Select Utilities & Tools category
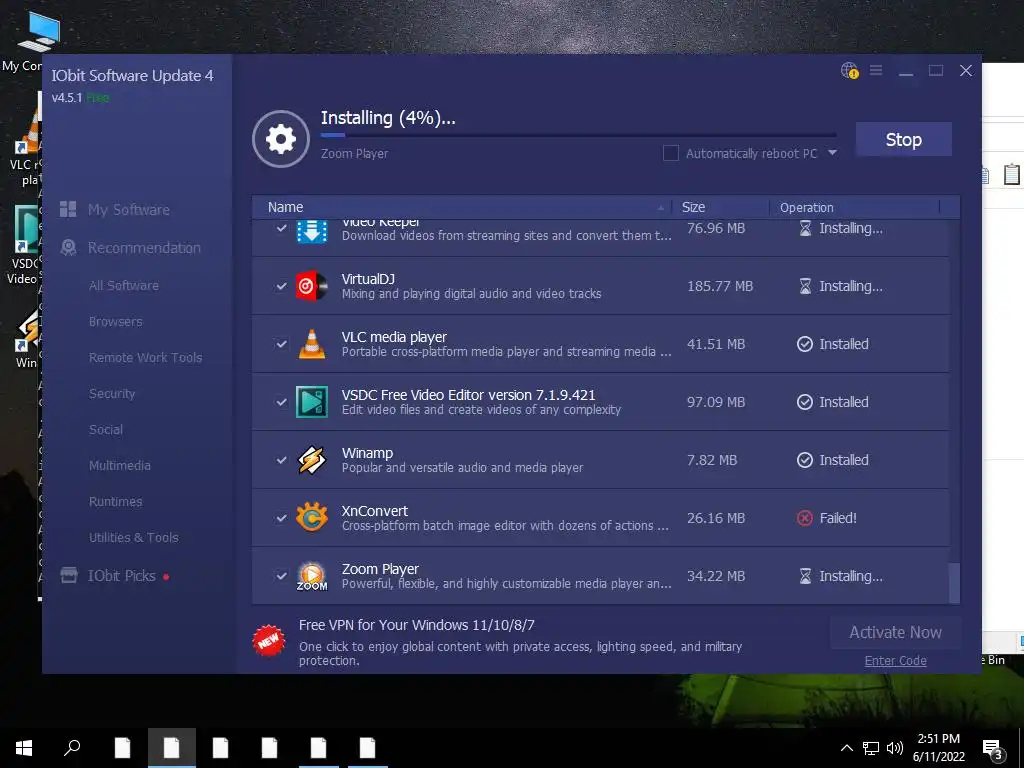 (133, 537)
